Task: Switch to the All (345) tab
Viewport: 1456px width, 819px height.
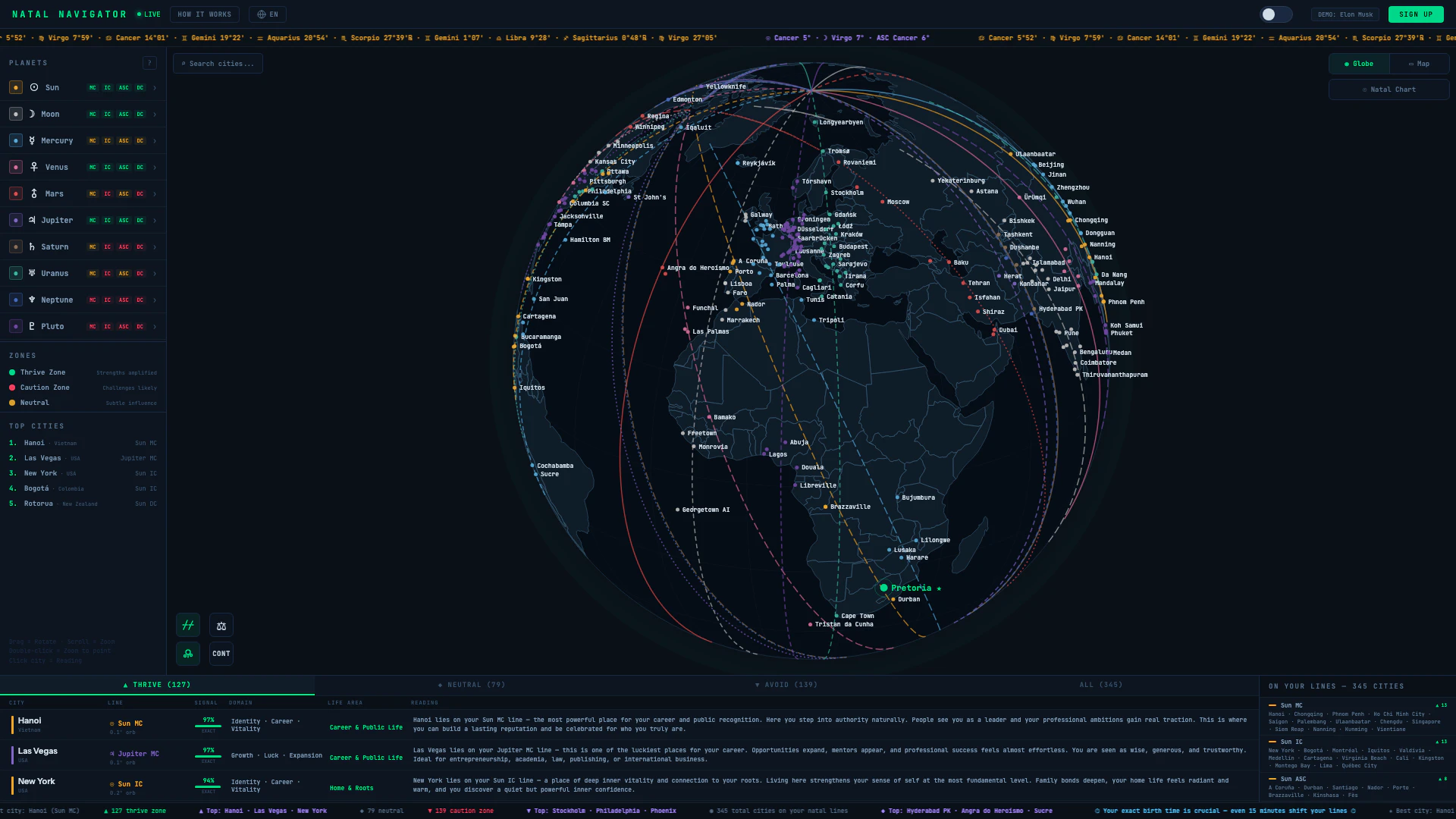Action: 1101,685
